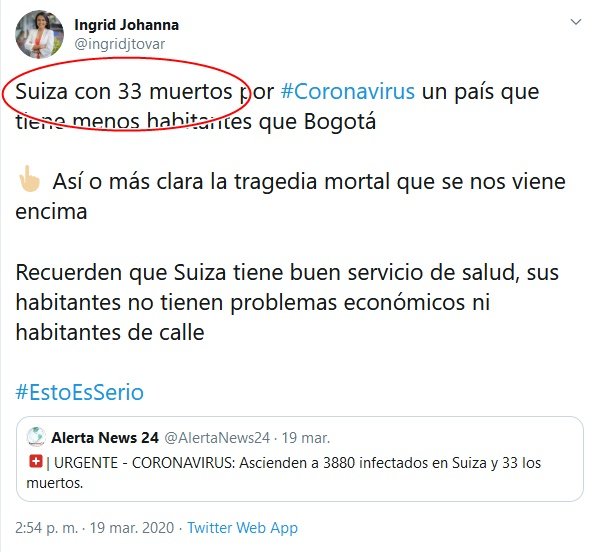
Task: Click the 19 mar. 2020 date text
Action: pyautogui.click(x=132, y=528)
